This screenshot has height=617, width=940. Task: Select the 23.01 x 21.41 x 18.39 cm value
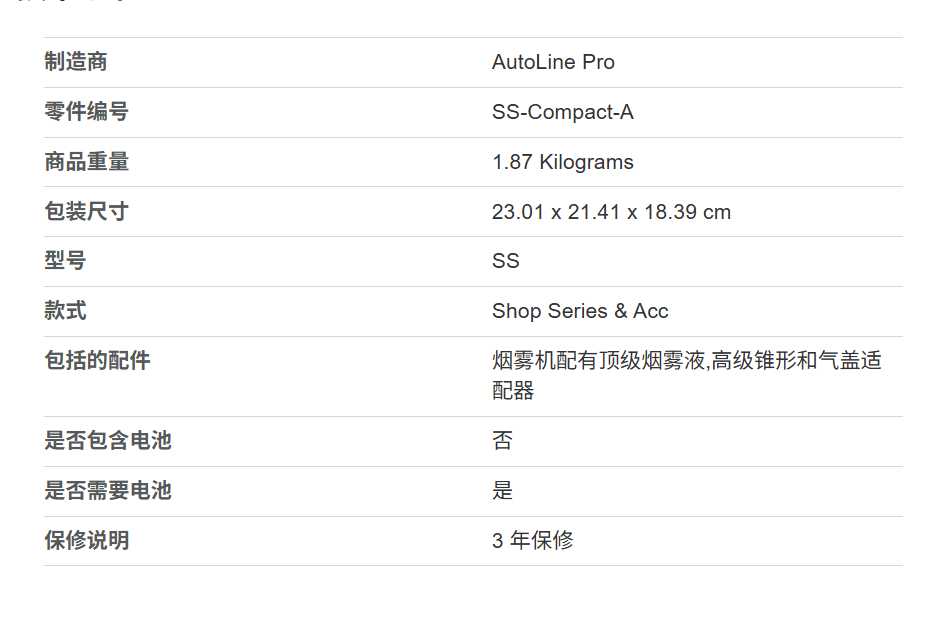(611, 212)
